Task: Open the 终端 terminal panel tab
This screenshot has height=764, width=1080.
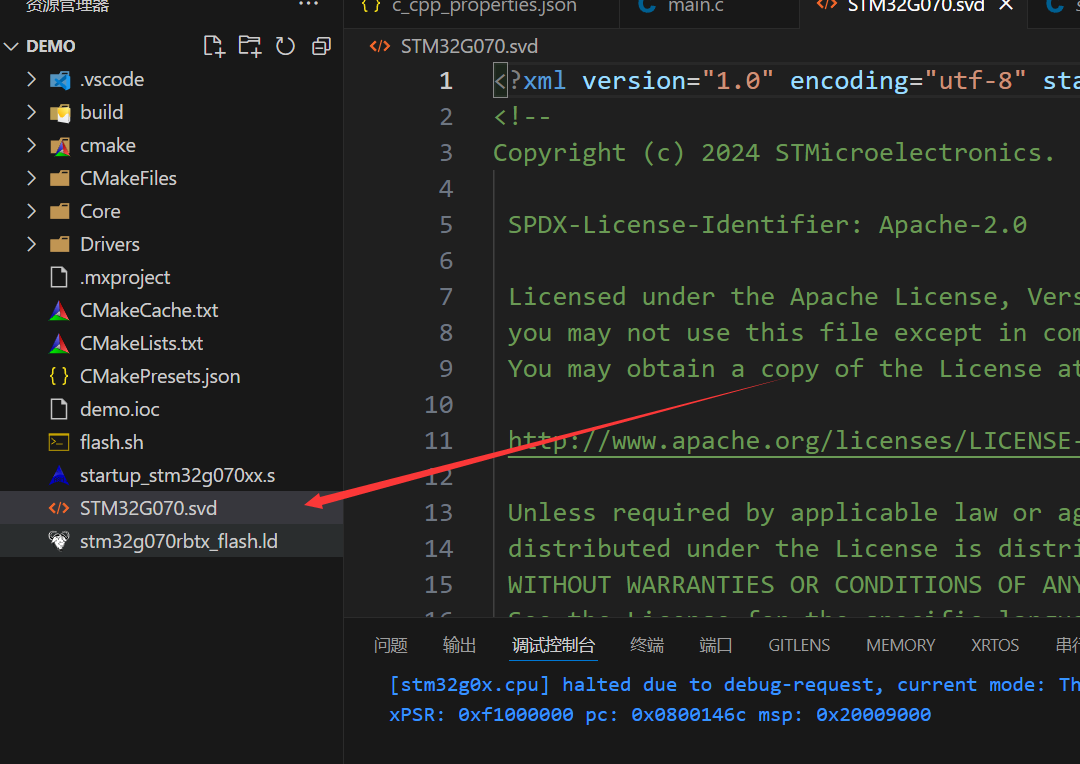Action: tap(647, 645)
